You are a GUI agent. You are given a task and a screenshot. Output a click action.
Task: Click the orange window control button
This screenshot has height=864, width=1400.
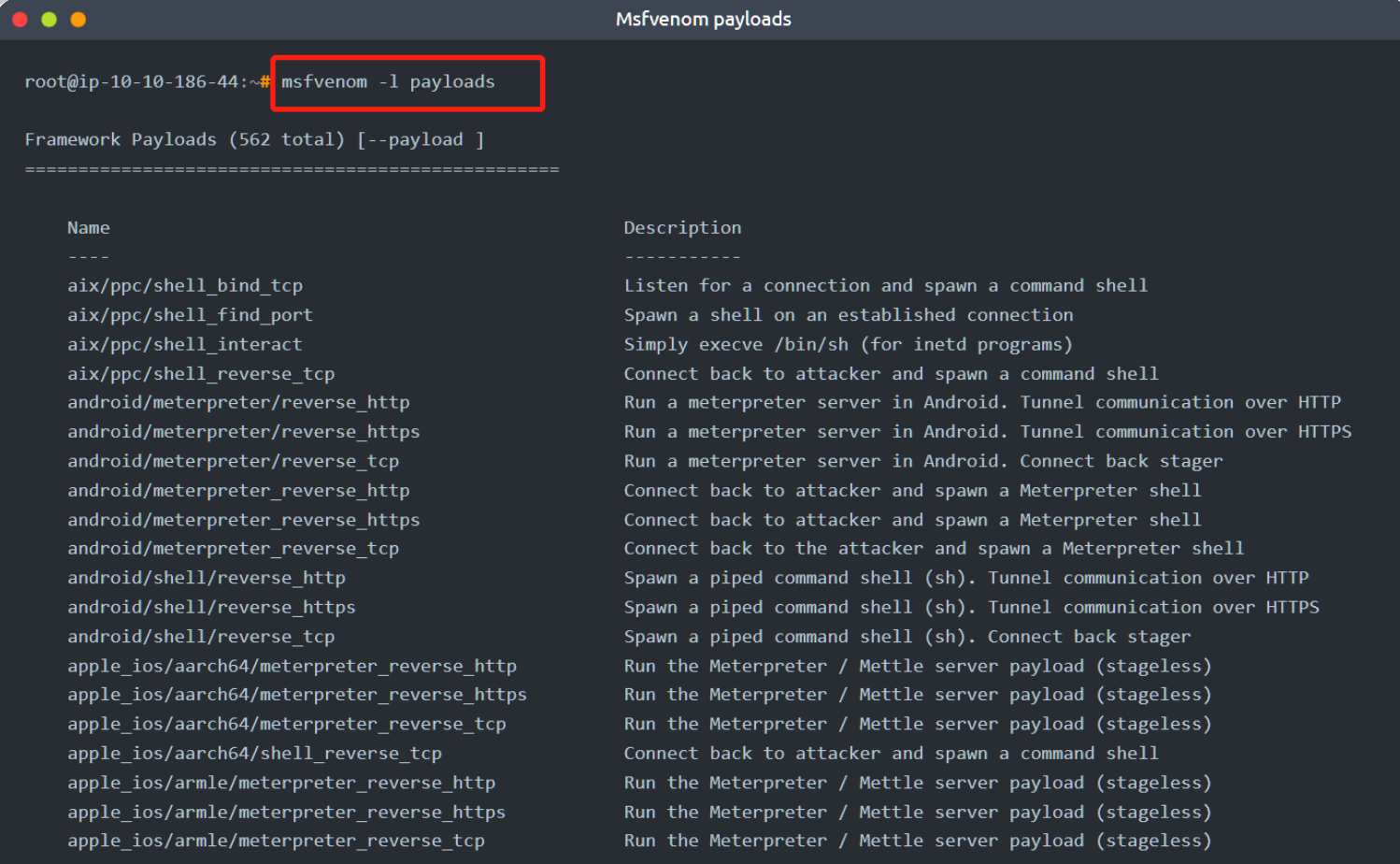(x=79, y=19)
